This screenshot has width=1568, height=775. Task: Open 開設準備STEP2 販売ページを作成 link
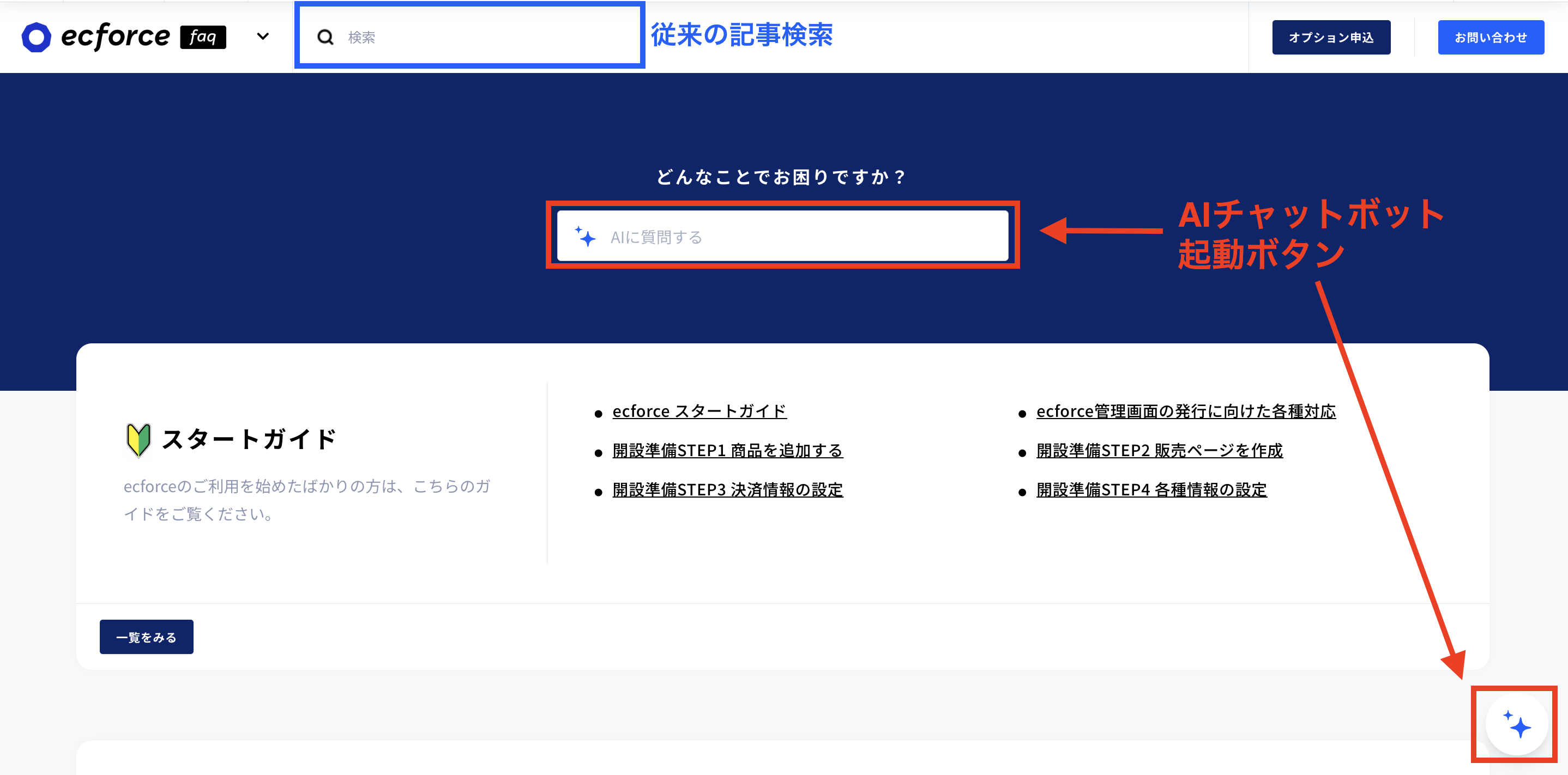pyautogui.click(x=1160, y=450)
